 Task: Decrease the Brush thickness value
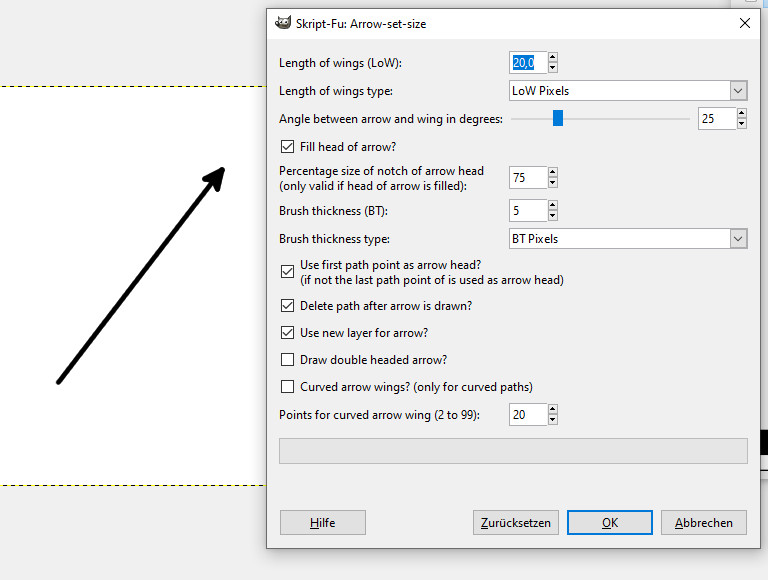pyautogui.click(x=553, y=216)
